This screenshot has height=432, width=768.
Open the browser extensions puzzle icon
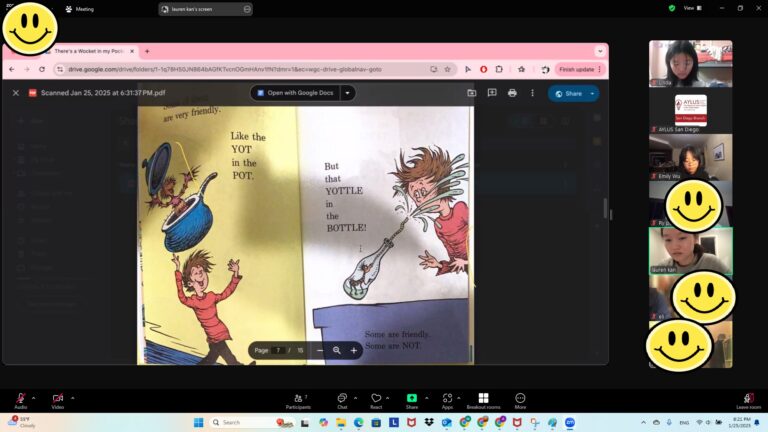coord(499,70)
